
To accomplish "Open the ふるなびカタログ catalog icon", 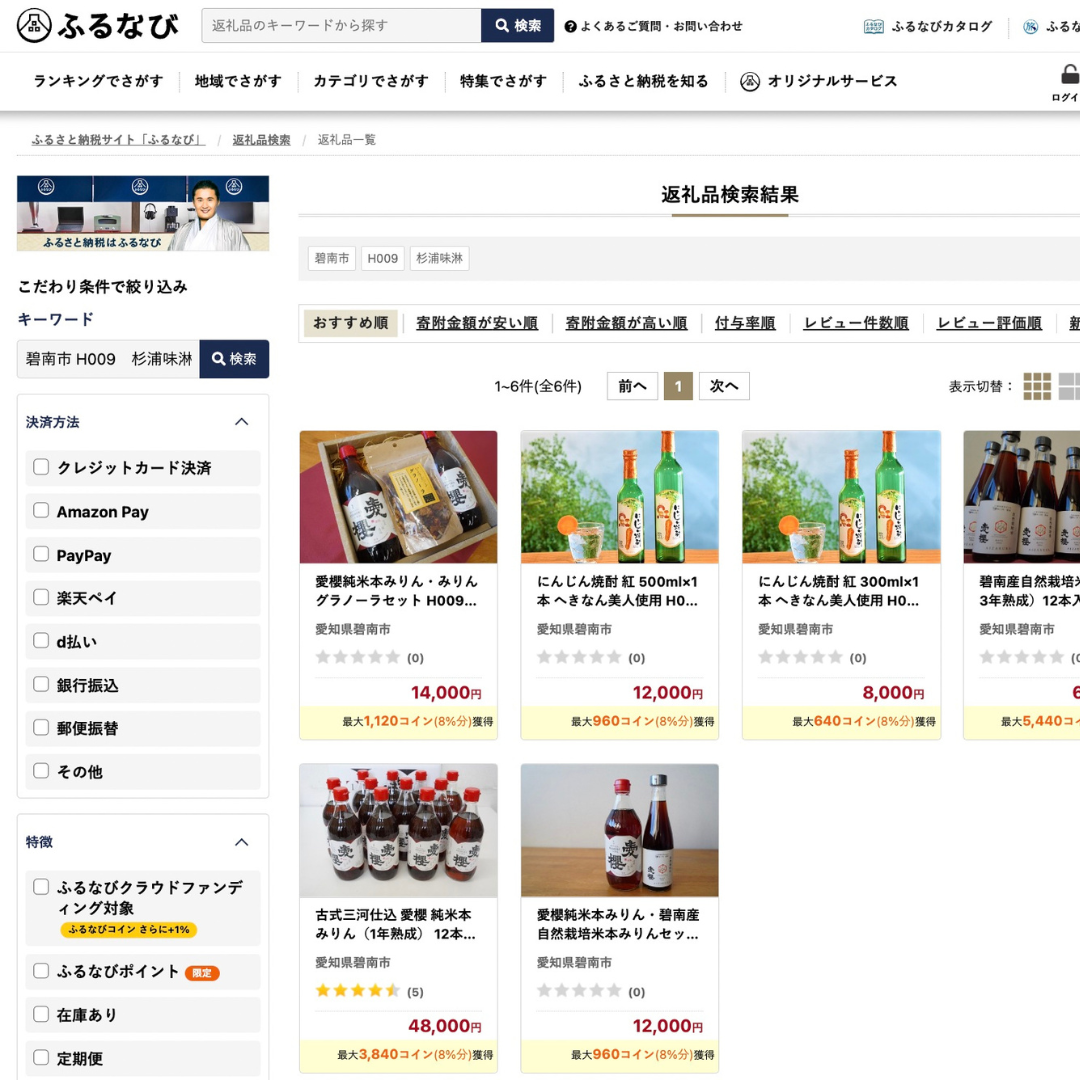I will [x=873, y=26].
